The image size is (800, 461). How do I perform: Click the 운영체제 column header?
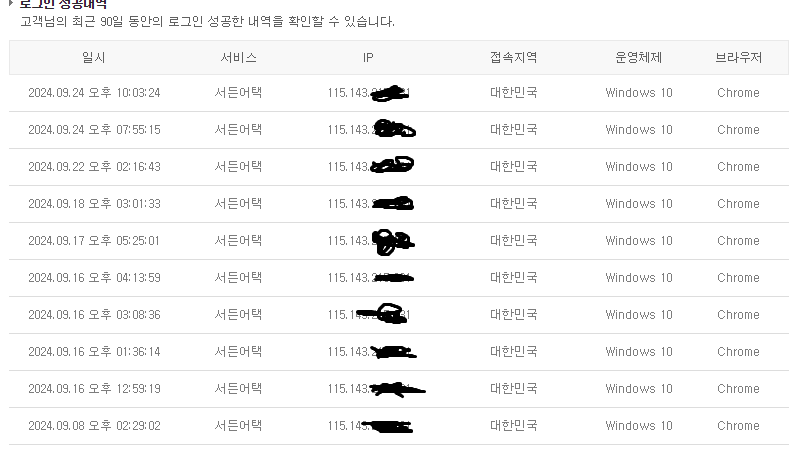638,58
